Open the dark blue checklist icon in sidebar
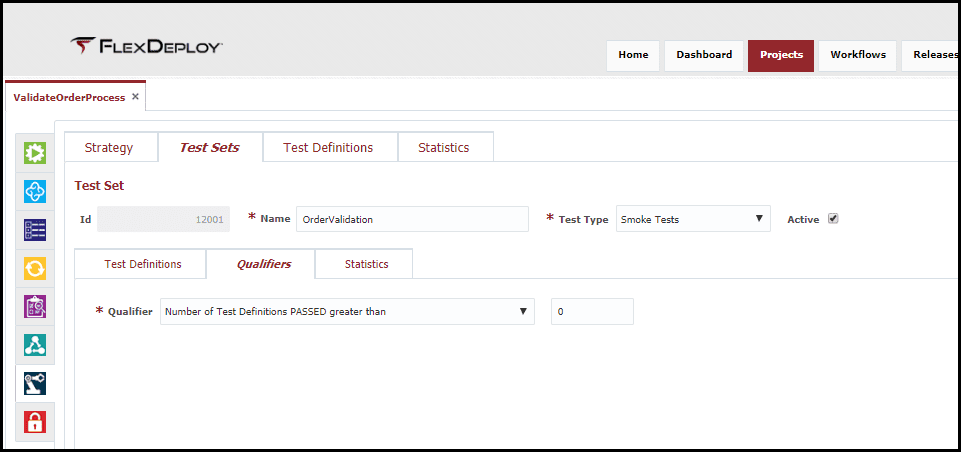This screenshot has height=452, width=961. coord(35,229)
